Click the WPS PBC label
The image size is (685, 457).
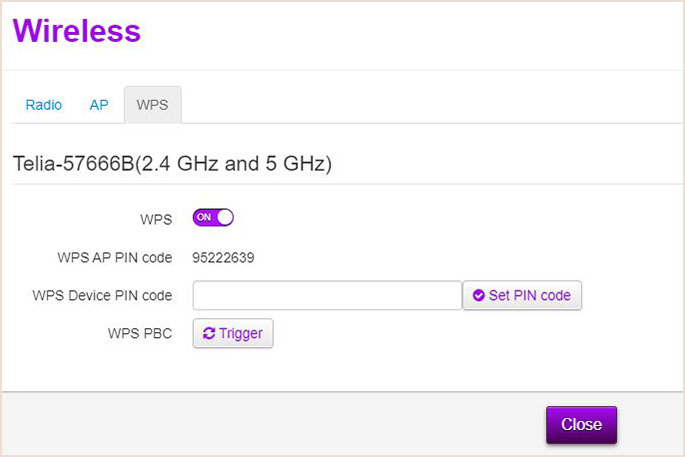pyautogui.click(x=140, y=334)
